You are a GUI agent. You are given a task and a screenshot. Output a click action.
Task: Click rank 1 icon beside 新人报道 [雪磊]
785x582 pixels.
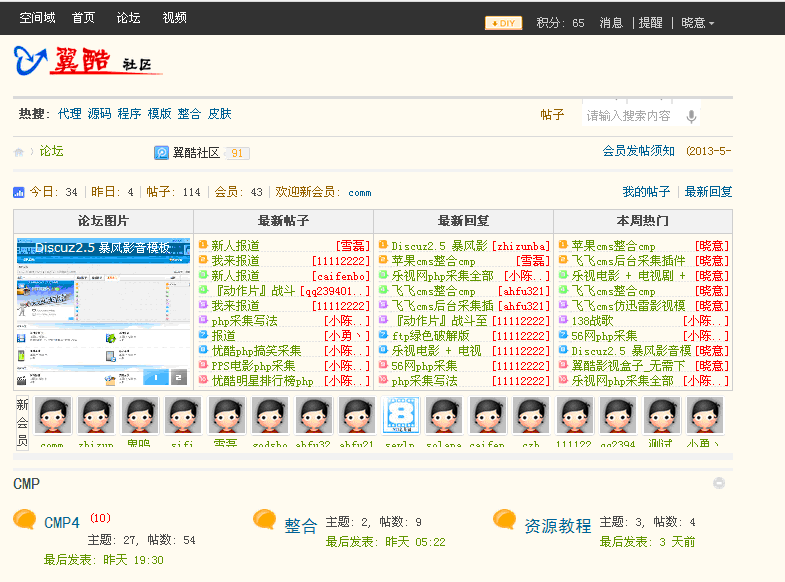pyautogui.click(x=203, y=245)
